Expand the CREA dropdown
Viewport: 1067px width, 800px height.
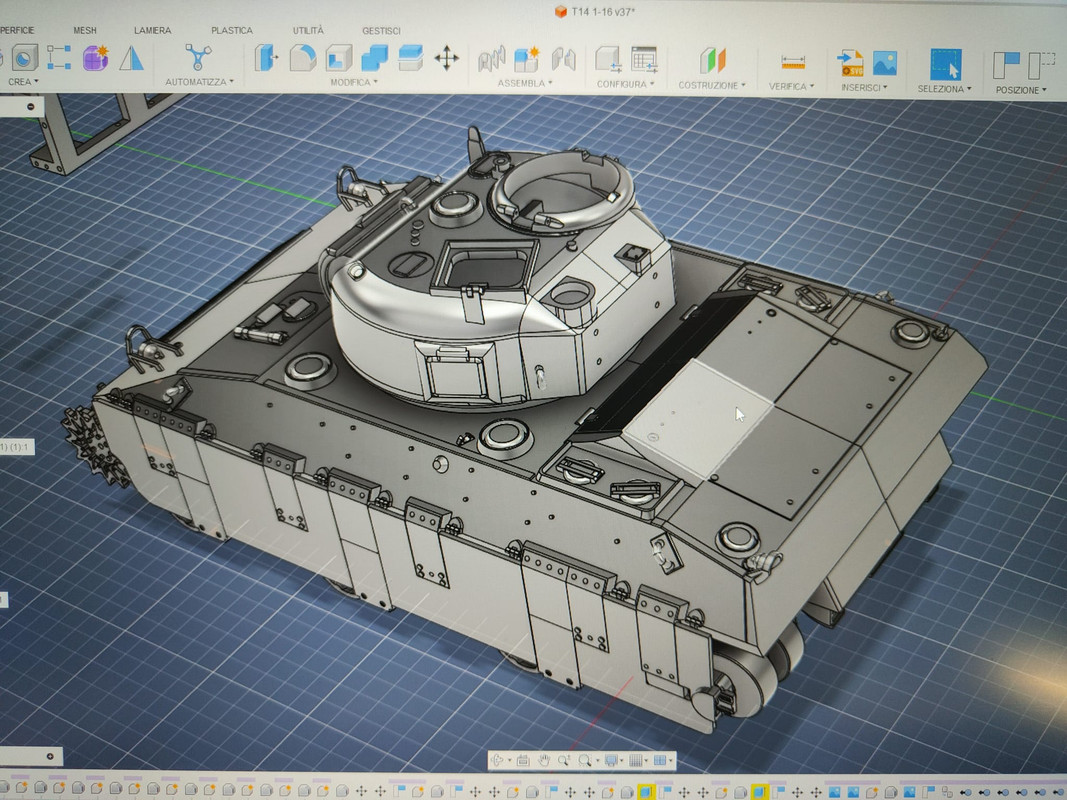point(23,82)
